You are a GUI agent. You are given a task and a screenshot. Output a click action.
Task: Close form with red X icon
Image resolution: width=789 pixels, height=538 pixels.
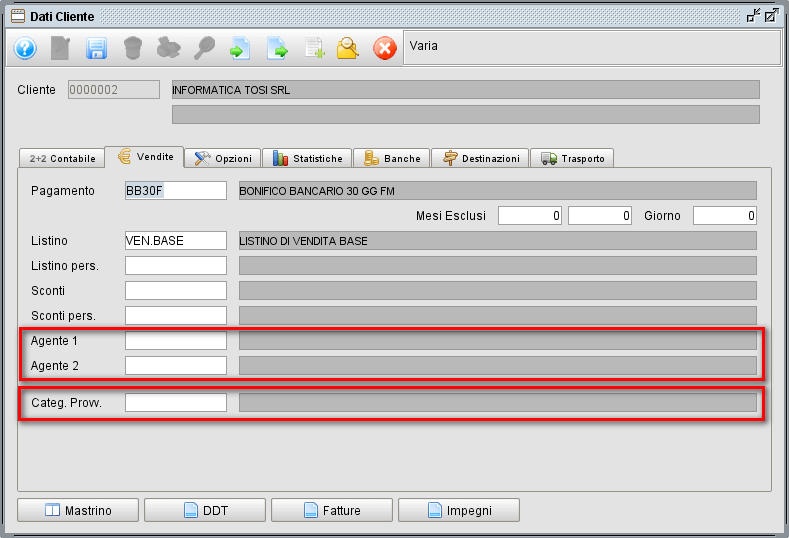(x=384, y=49)
